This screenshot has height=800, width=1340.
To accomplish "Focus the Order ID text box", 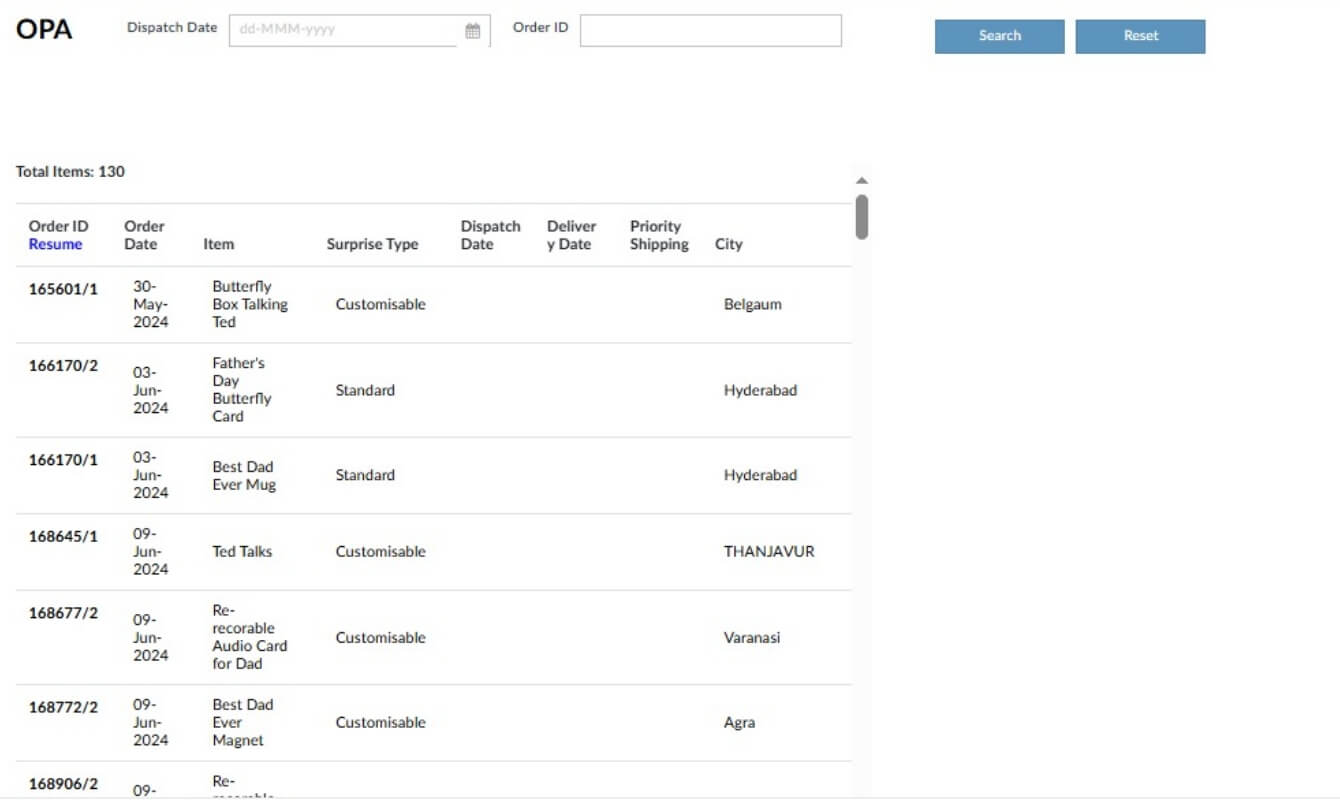I will (710, 30).
